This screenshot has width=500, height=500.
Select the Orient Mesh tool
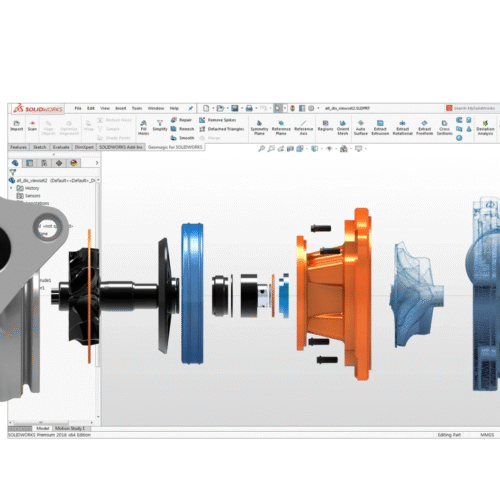[343, 128]
